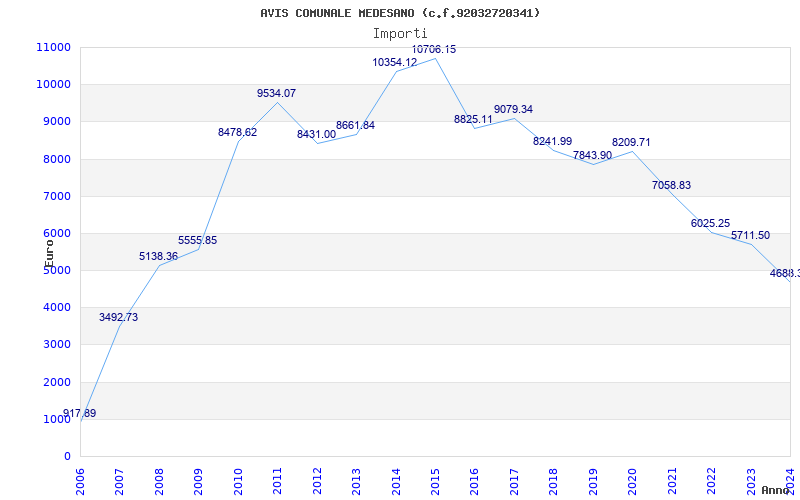Click the data label 8431.00
Image resolution: width=800 pixels, height=500 pixels.
pyautogui.click(x=316, y=135)
